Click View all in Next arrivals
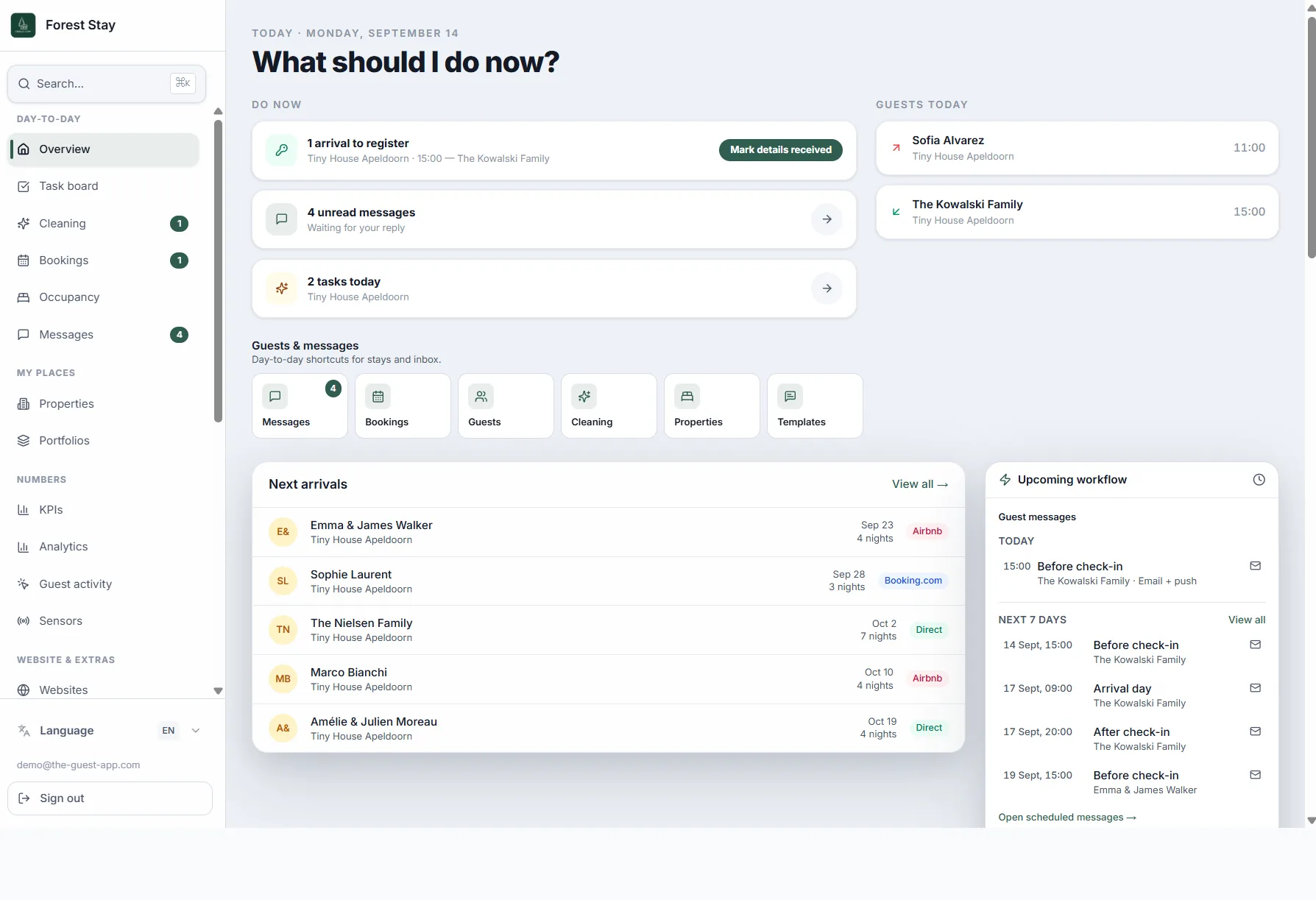 click(920, 484)
